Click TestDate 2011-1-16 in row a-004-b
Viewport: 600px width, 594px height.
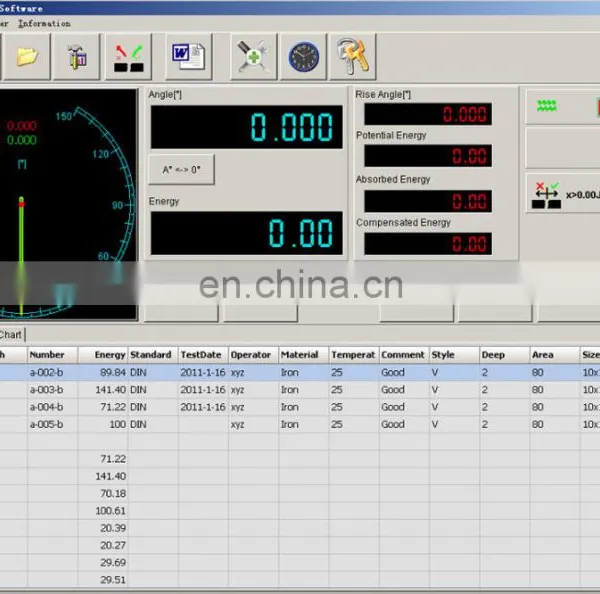click(203, 407)
